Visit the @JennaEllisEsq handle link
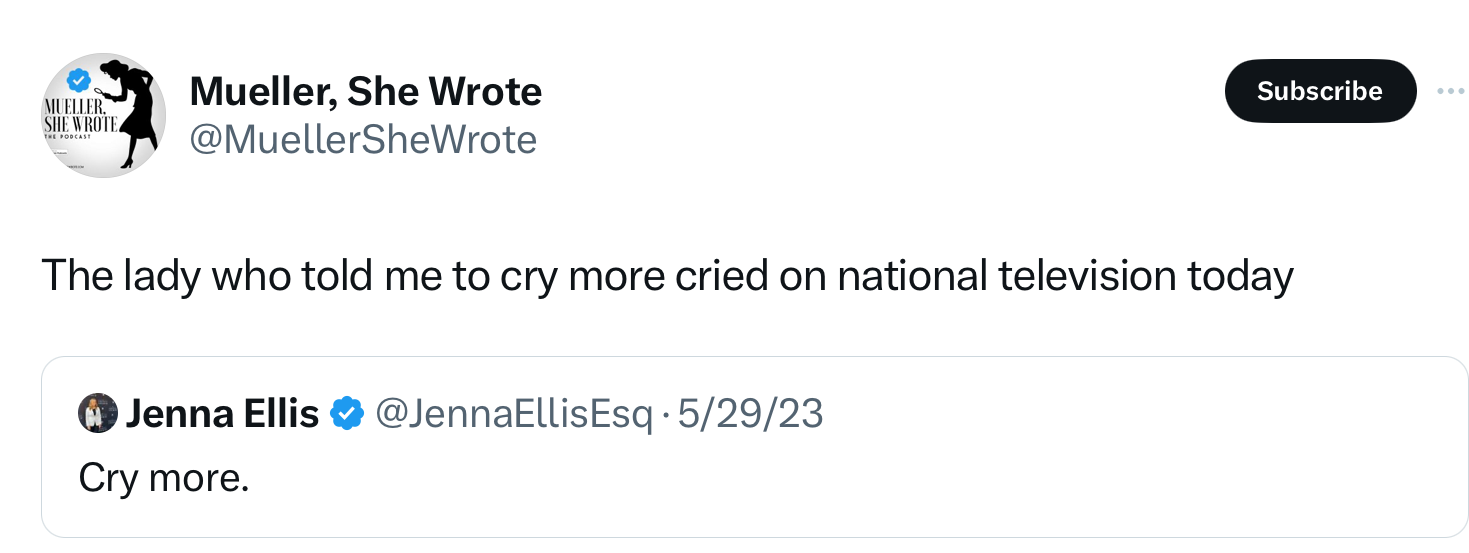 click(x=513, y=413)
